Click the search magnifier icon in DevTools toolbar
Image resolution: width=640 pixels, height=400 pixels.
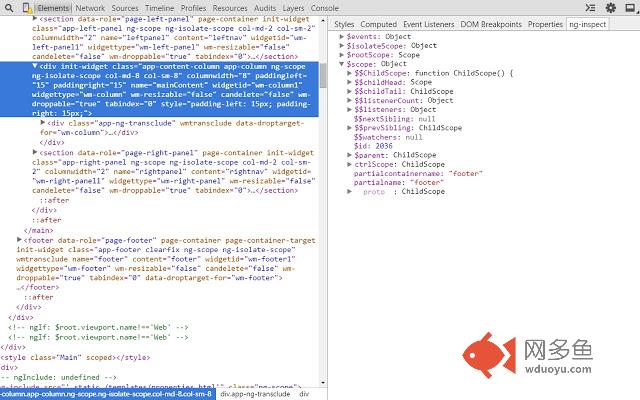pos(9,8)
